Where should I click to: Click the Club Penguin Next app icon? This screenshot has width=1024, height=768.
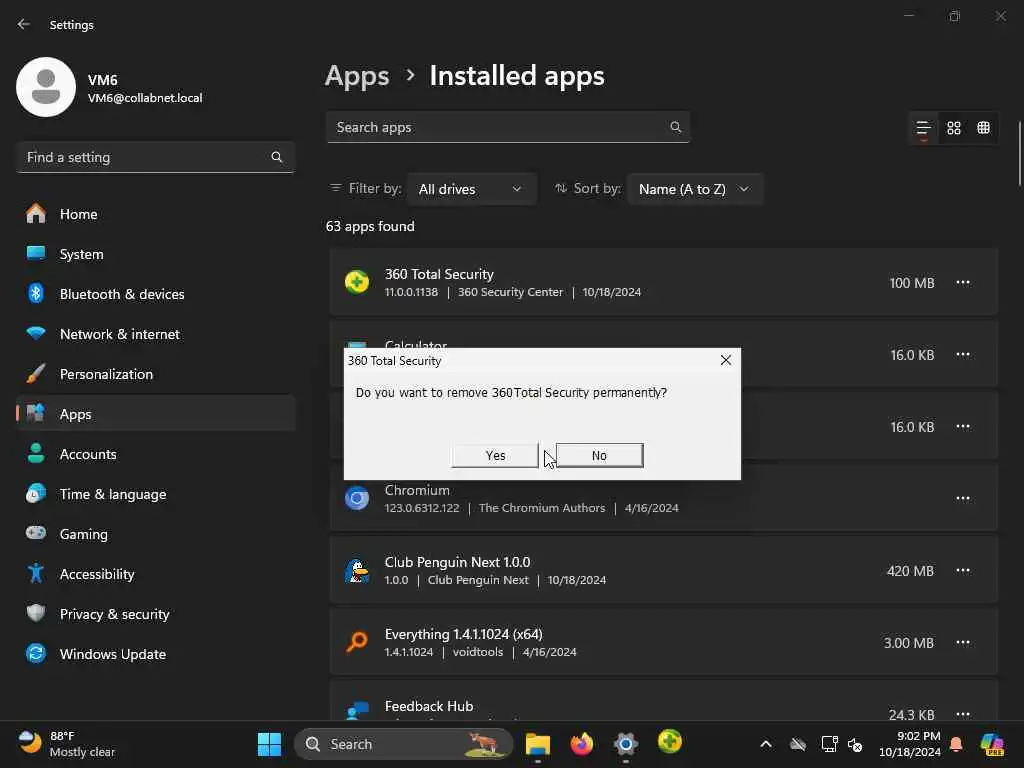(x=357, y=570)
